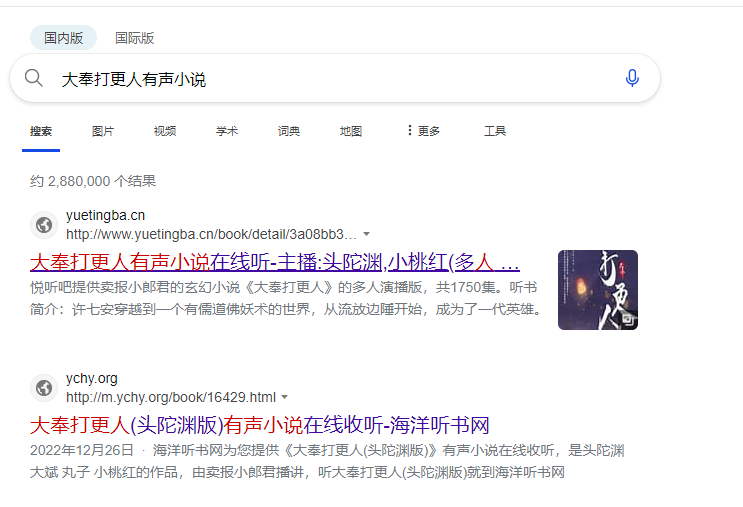Click the globe favicon beside yuetingba.cn

[x=44, y=225]
